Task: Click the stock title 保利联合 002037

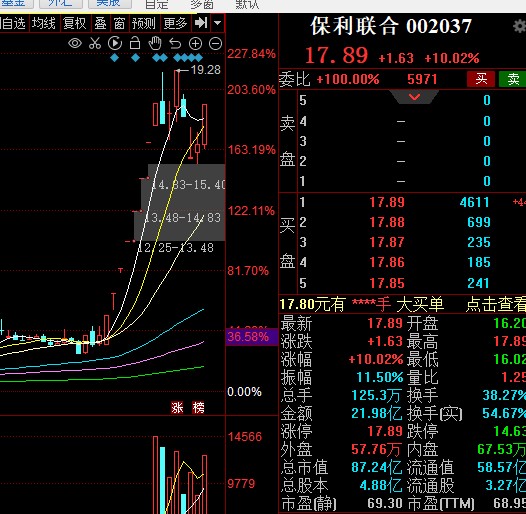Action: tap(391, 26)
